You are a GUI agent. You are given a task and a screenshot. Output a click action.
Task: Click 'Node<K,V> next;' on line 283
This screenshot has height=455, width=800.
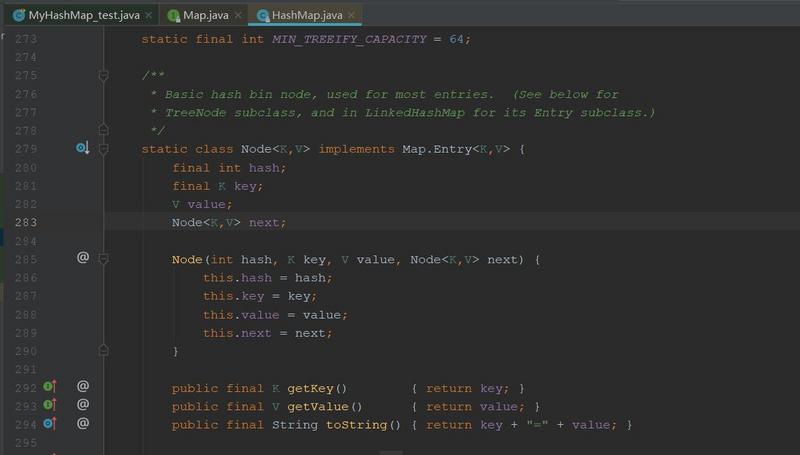[229, 223]
